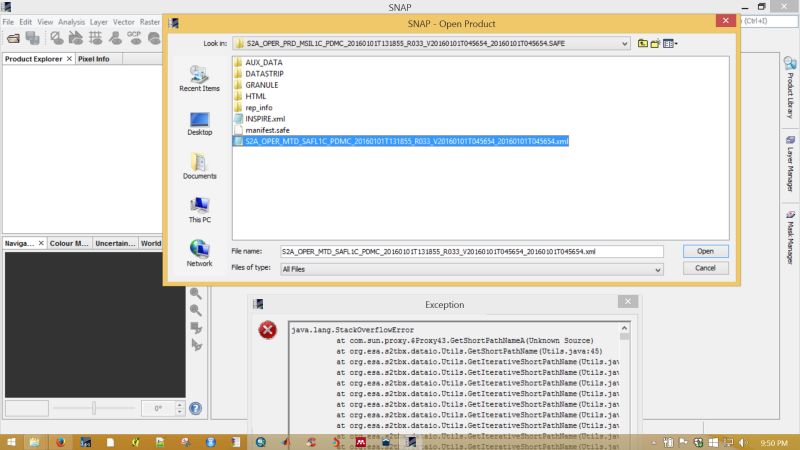800x450 pixels.
Task: Open the Layer menu
Action: pyautogui.click(x=98, y=22)
